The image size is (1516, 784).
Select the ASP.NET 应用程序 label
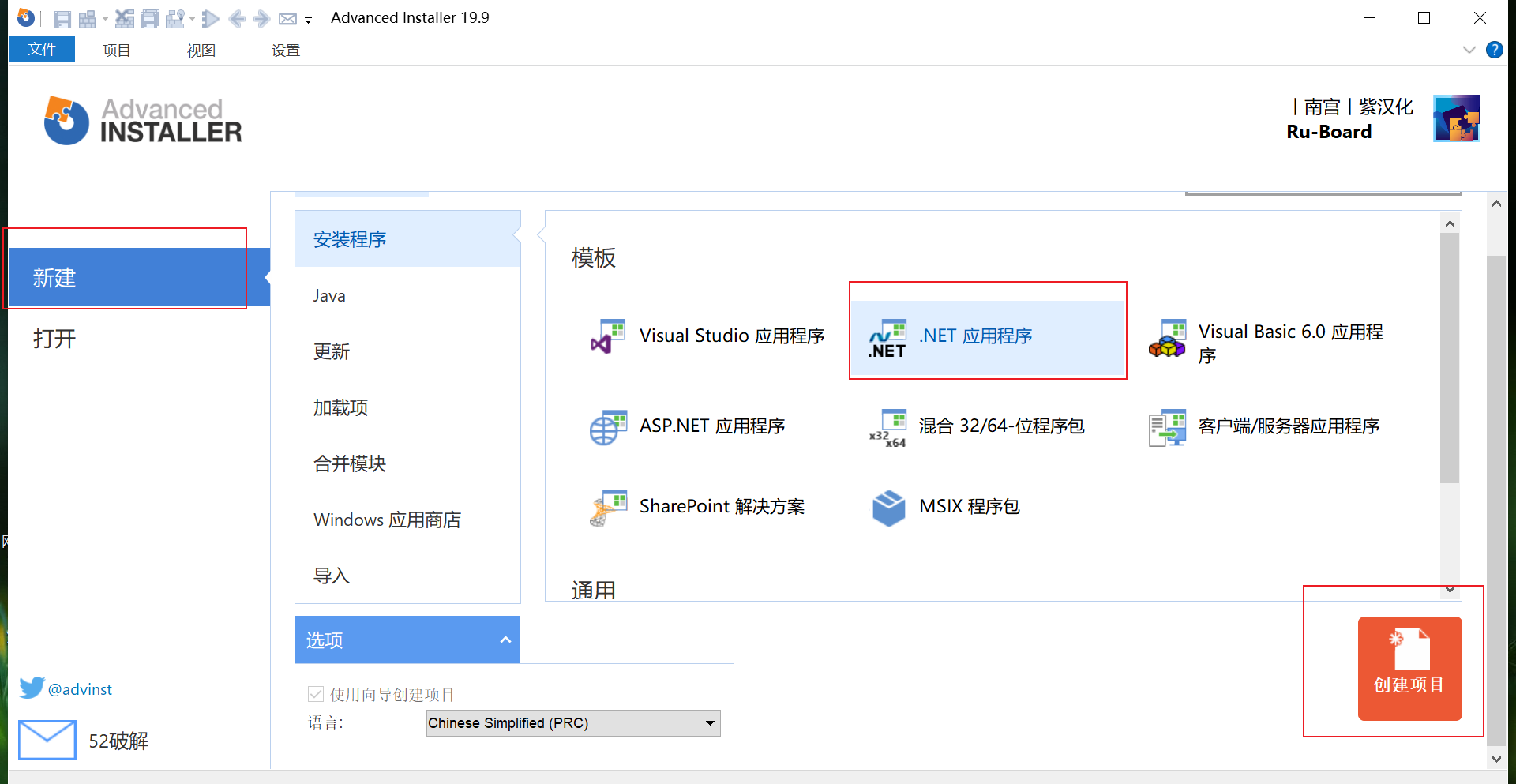712,426
